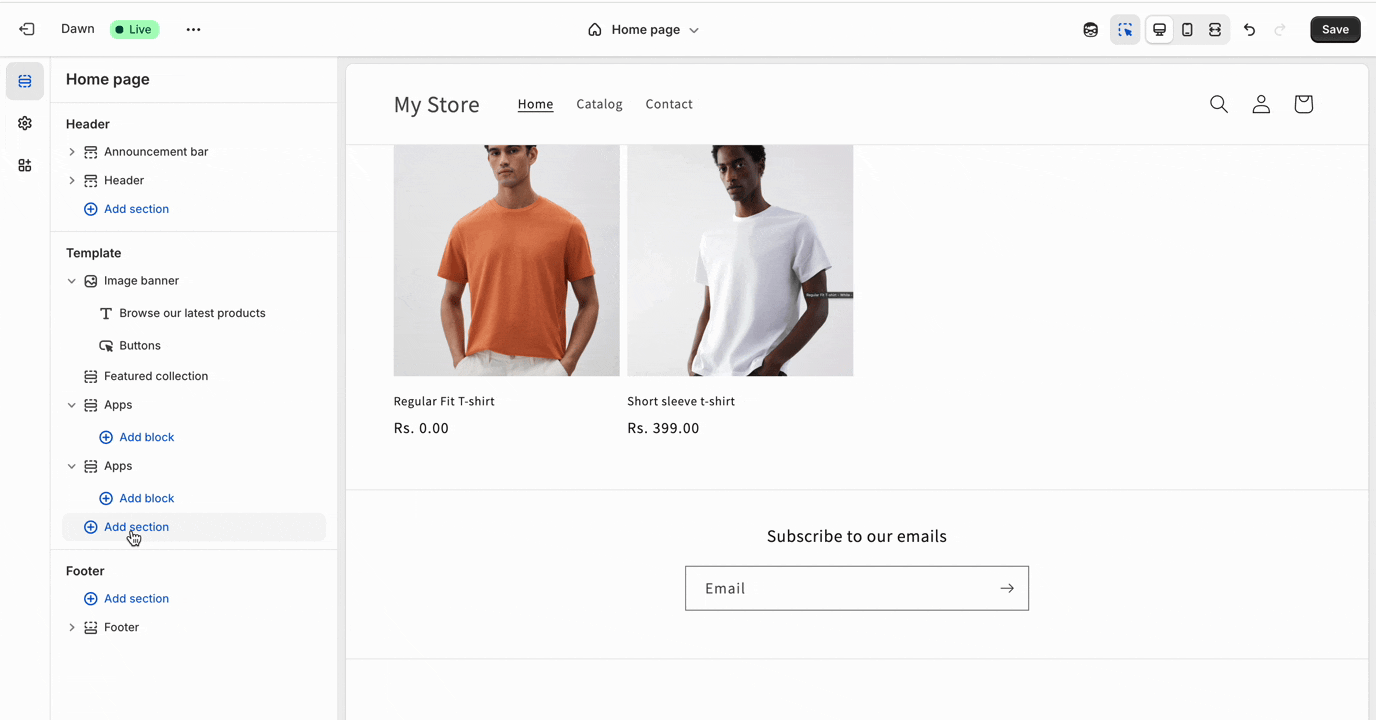Open the App embeds panel

[x=24, y=165]
